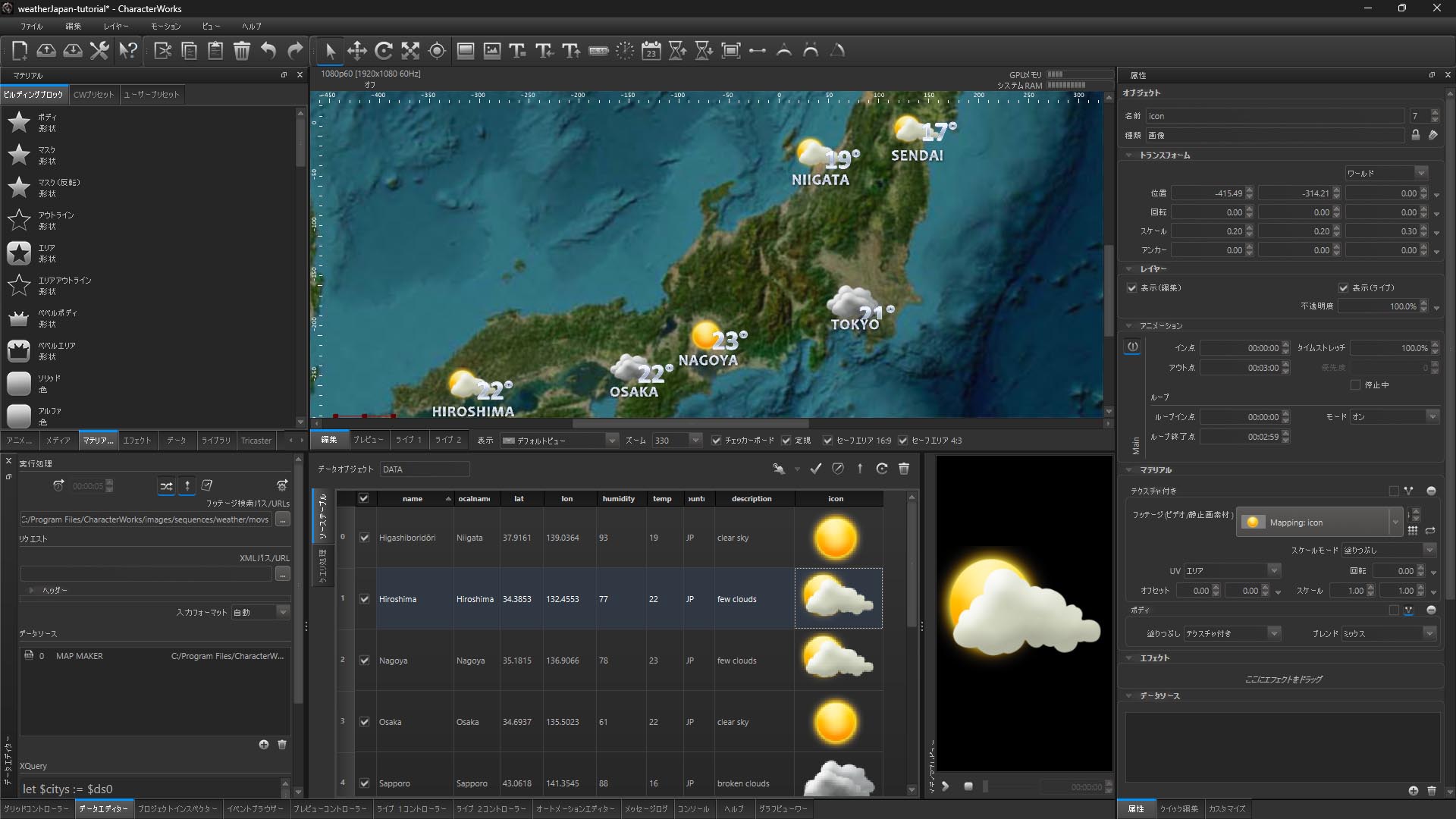Click the wrench settings icon
The width and height of the screenshot is (1456, 819).
(99, 51)
